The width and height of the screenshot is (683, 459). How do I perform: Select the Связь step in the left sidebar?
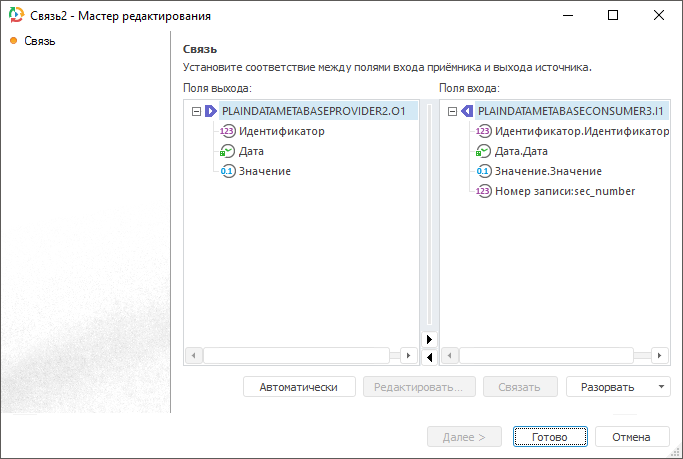pyautogui.click(x=39, y=41)
